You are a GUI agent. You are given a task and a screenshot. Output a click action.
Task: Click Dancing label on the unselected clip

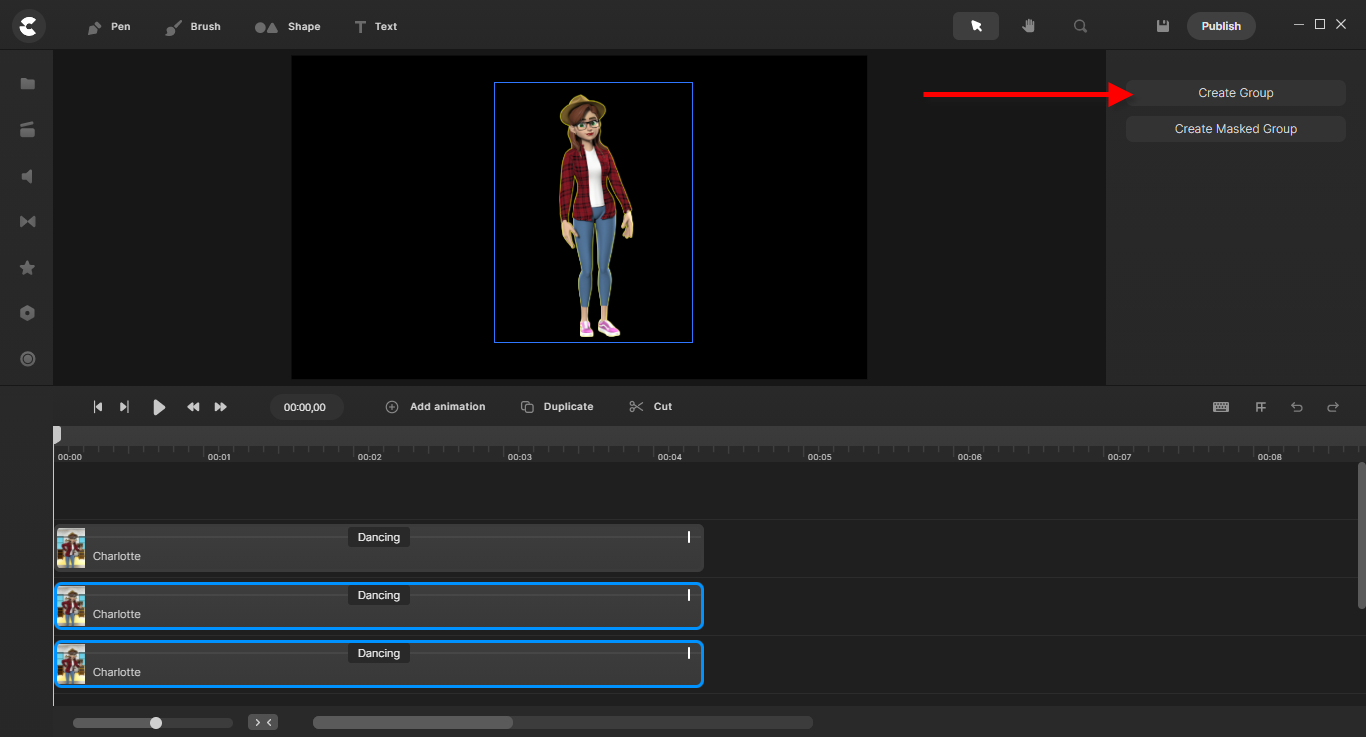379,537
